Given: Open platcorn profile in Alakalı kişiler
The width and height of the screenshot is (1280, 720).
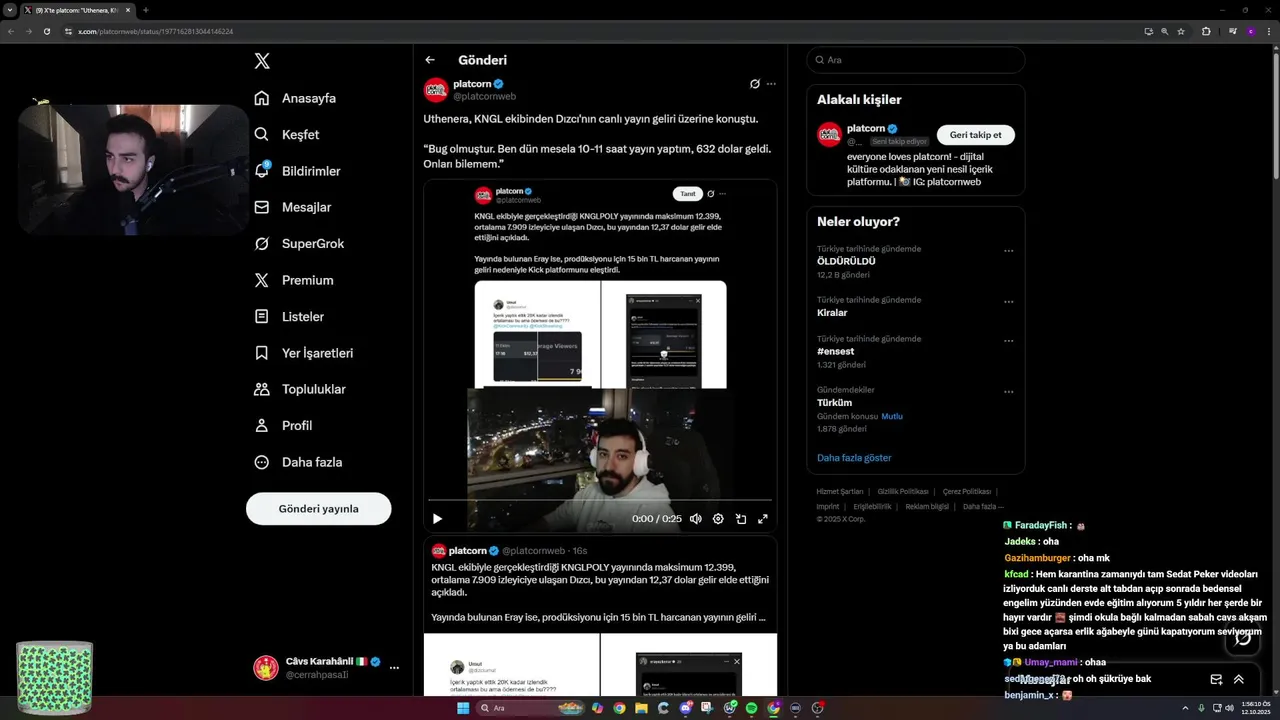Looking at the screenshot, I should (x=866, y=129).
